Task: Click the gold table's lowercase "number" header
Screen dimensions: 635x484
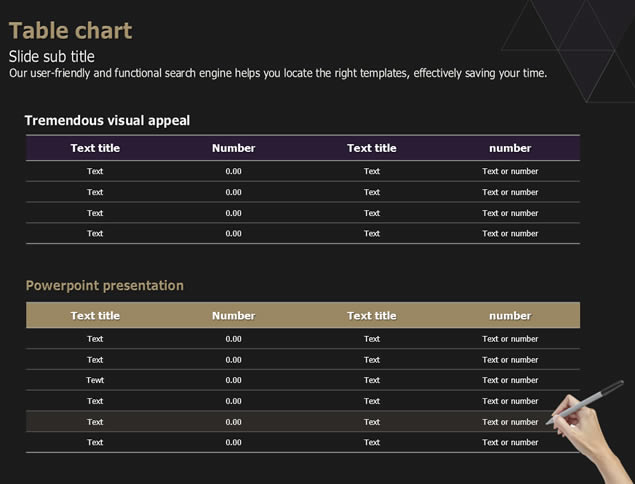Action: pyautogui.click(x=510, y=316)
